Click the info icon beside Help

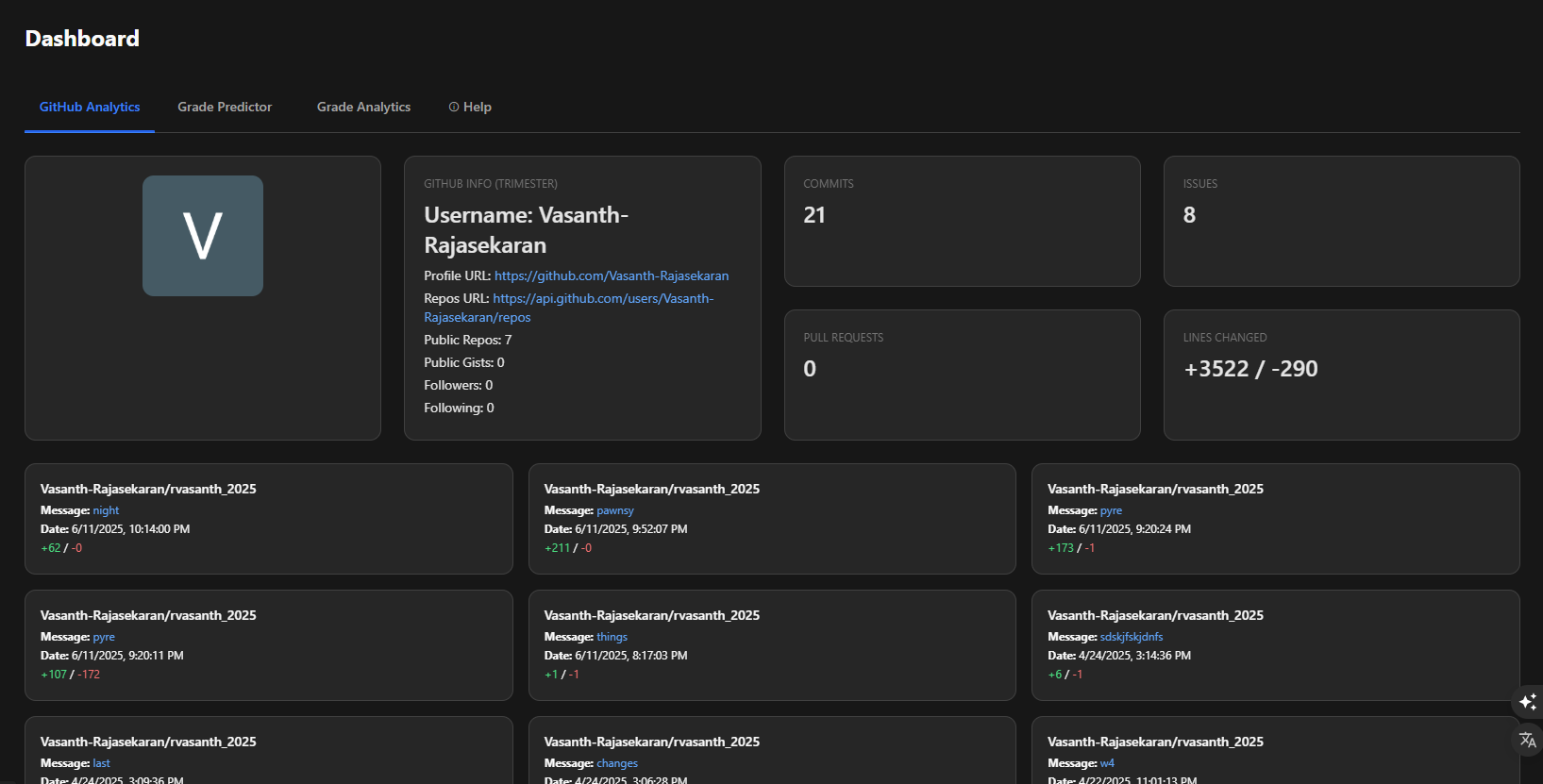[x=454, y=108]
